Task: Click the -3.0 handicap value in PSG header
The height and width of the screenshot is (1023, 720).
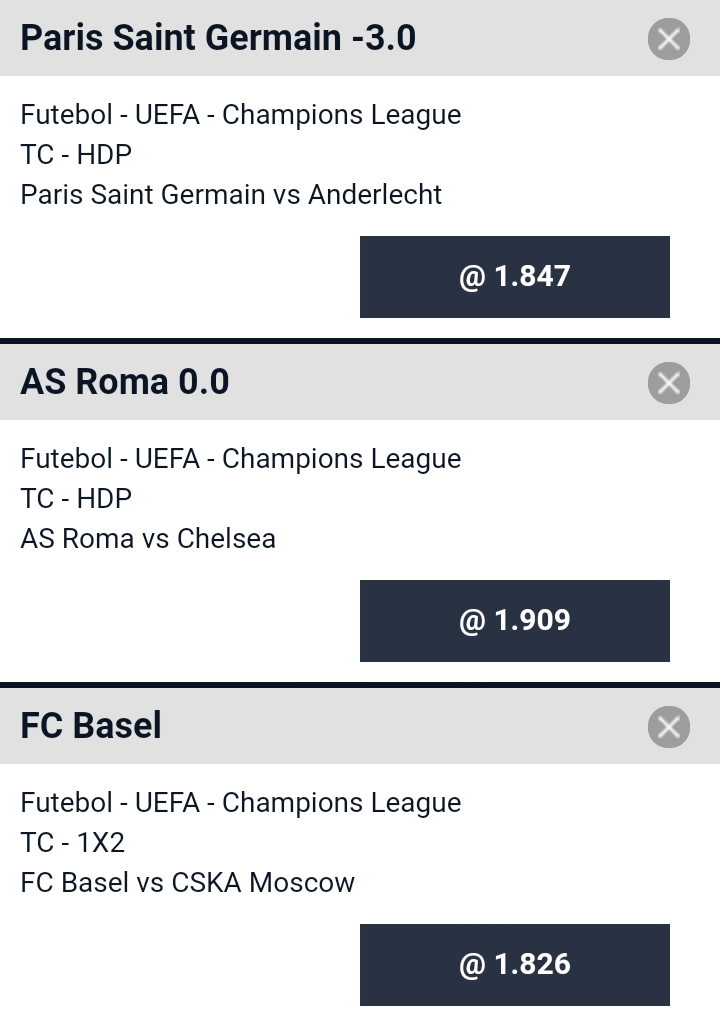Action: (383, 38)
